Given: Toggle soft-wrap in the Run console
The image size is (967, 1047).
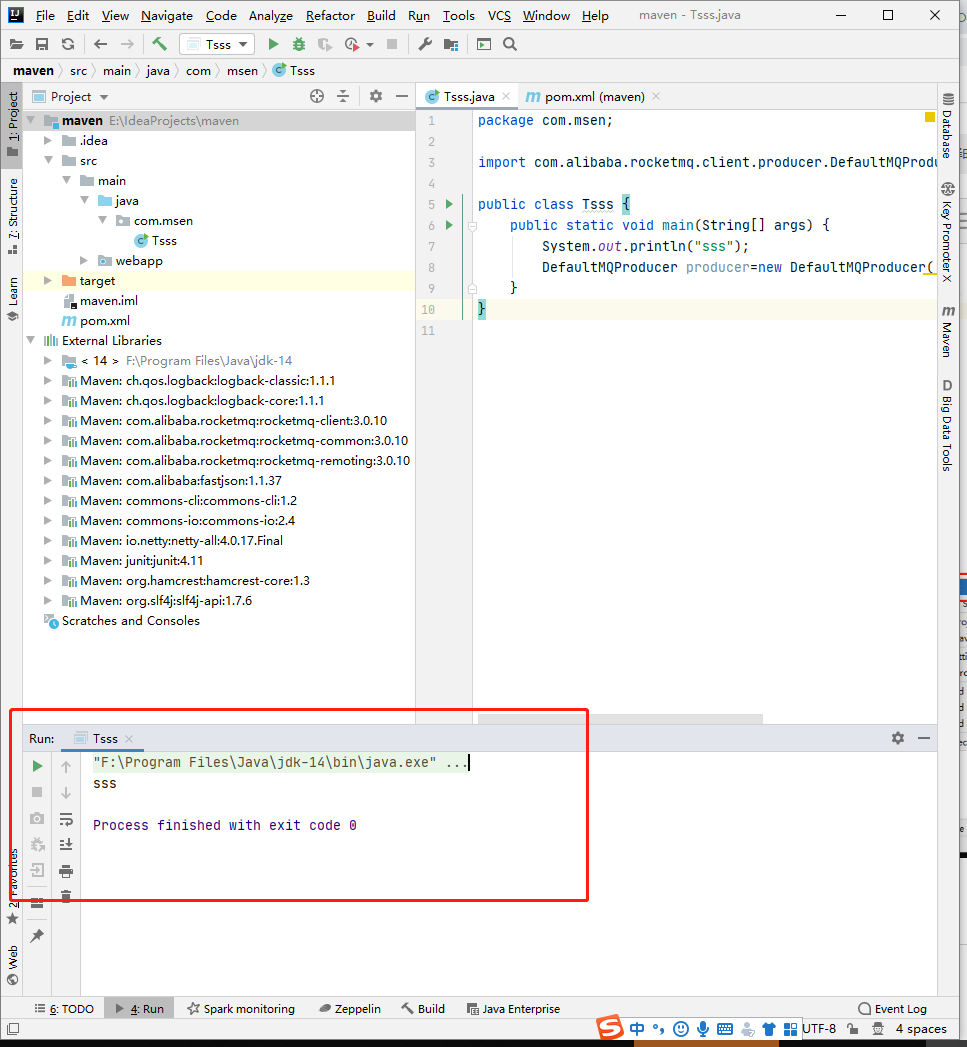Looking at the screenshot, I should pos(66,817).
